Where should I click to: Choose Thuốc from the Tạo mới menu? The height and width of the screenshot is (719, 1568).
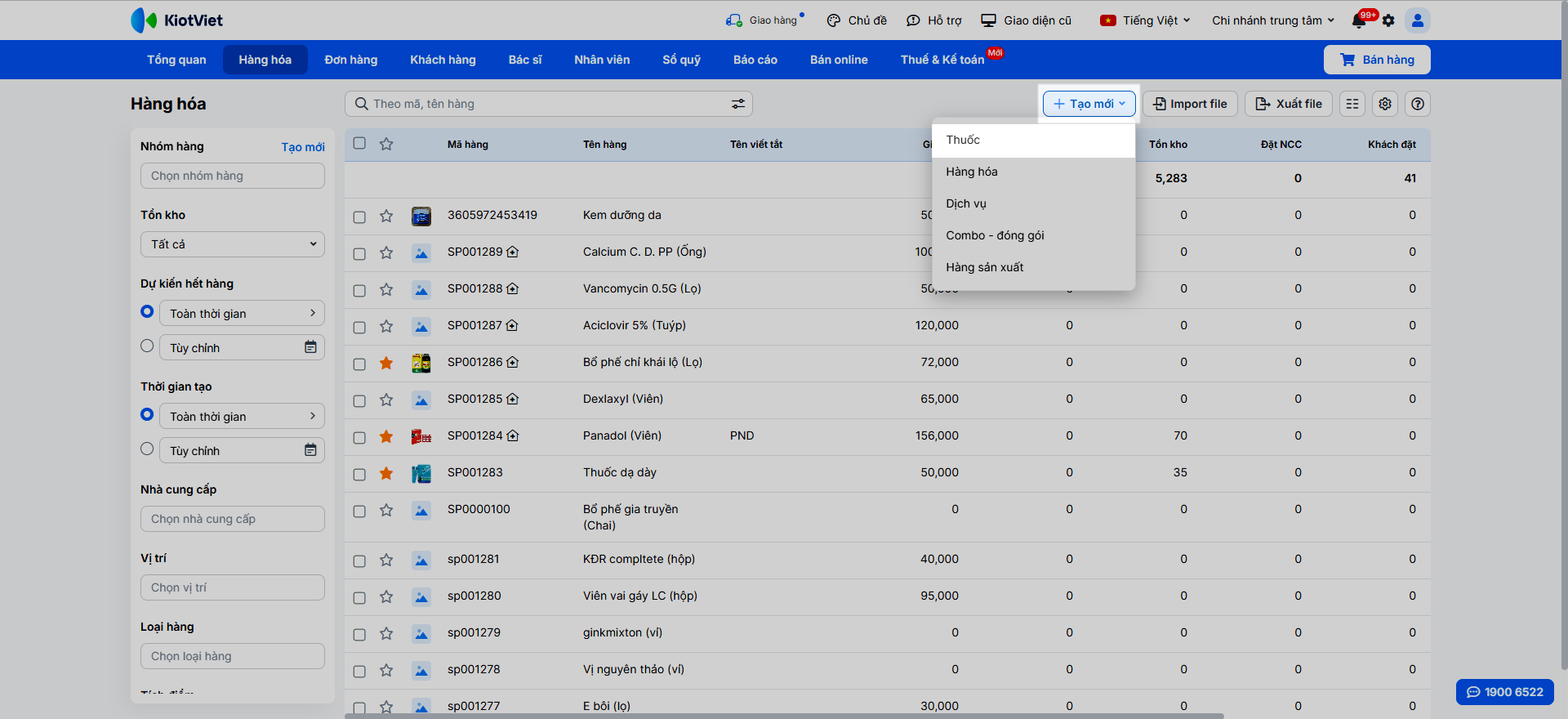964,141
